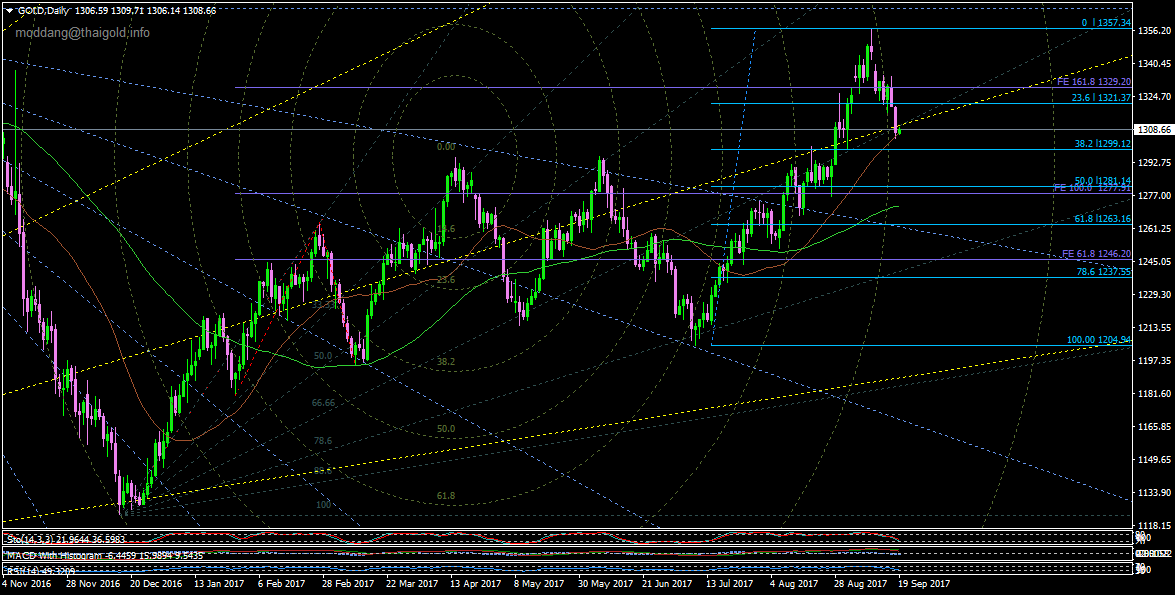Click the 6 Feb 2017 date on time axis
Image resolution: width=1175 pixels, height=595 pixels.
[282, 583]
